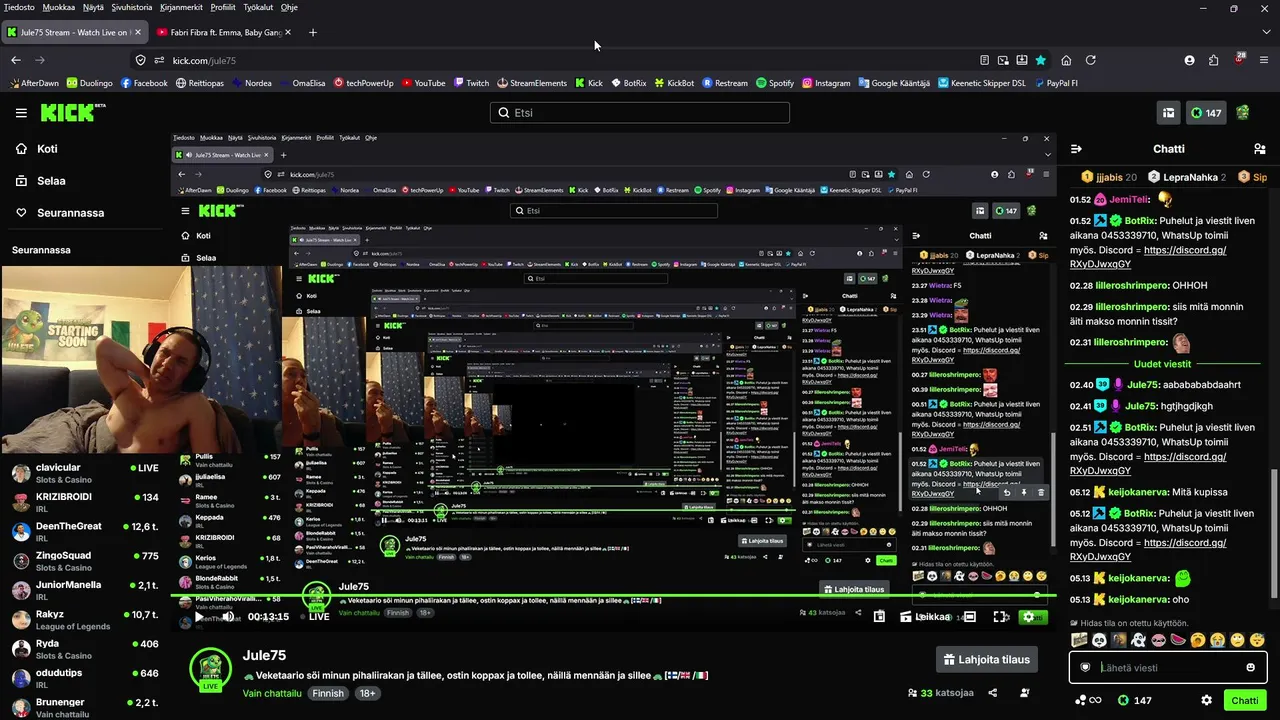Open the chat users list icon
The height and width of the screenshot is (720, 1280).
[x=1259, y=149]
